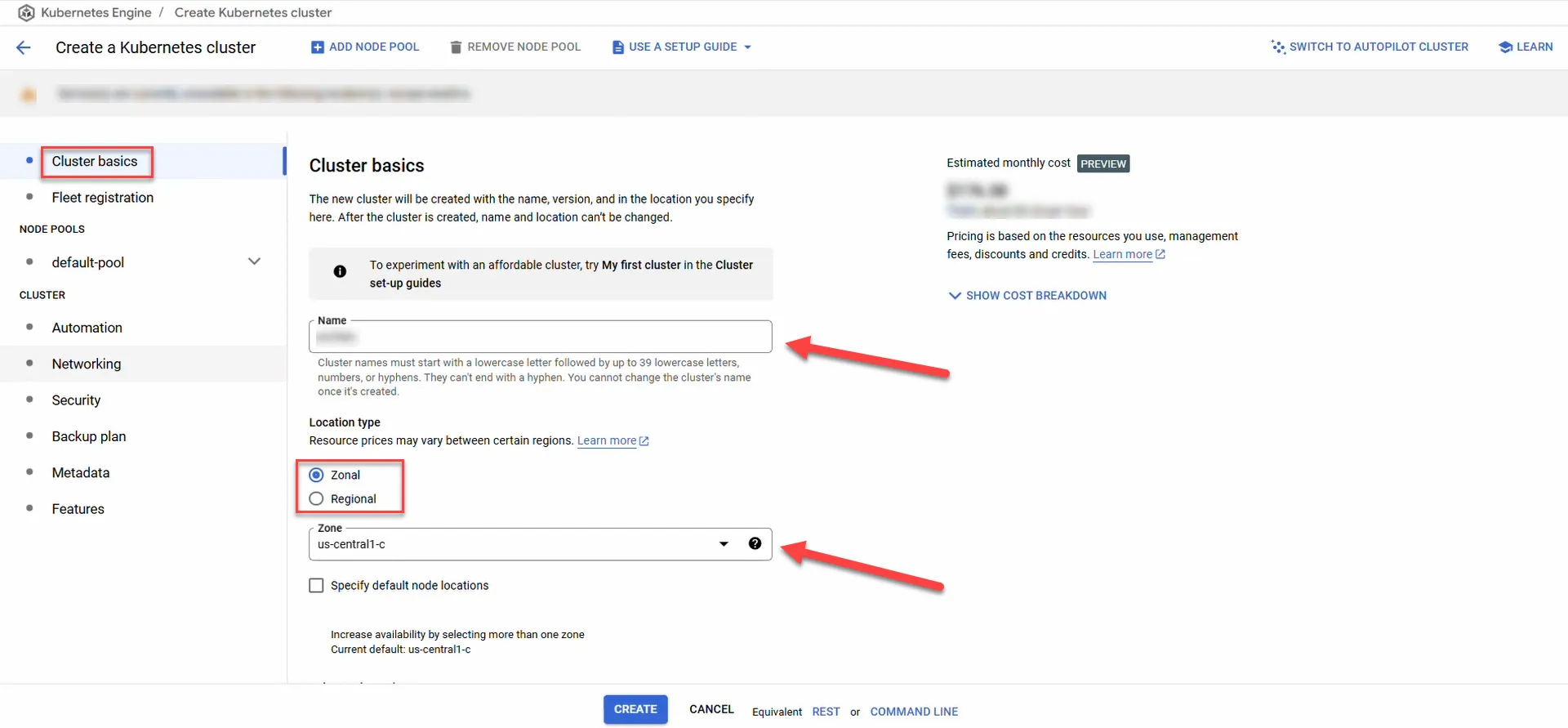Click Add Node Pool
The width and height of the screenshot is (1568, 728).
coord(365,47)
